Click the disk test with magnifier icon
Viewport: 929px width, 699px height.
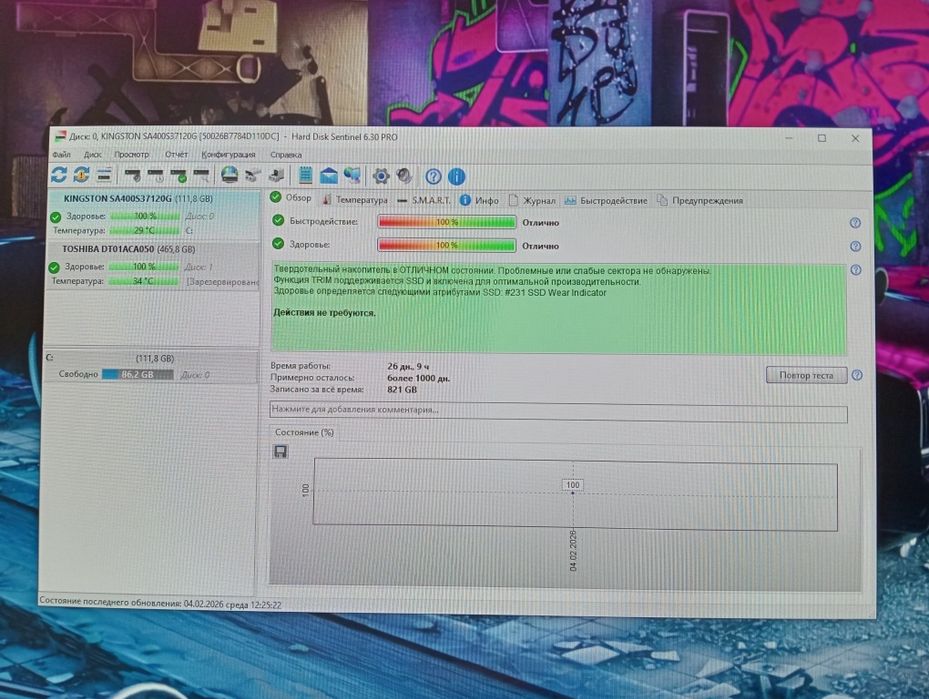[x=201, y=175]
